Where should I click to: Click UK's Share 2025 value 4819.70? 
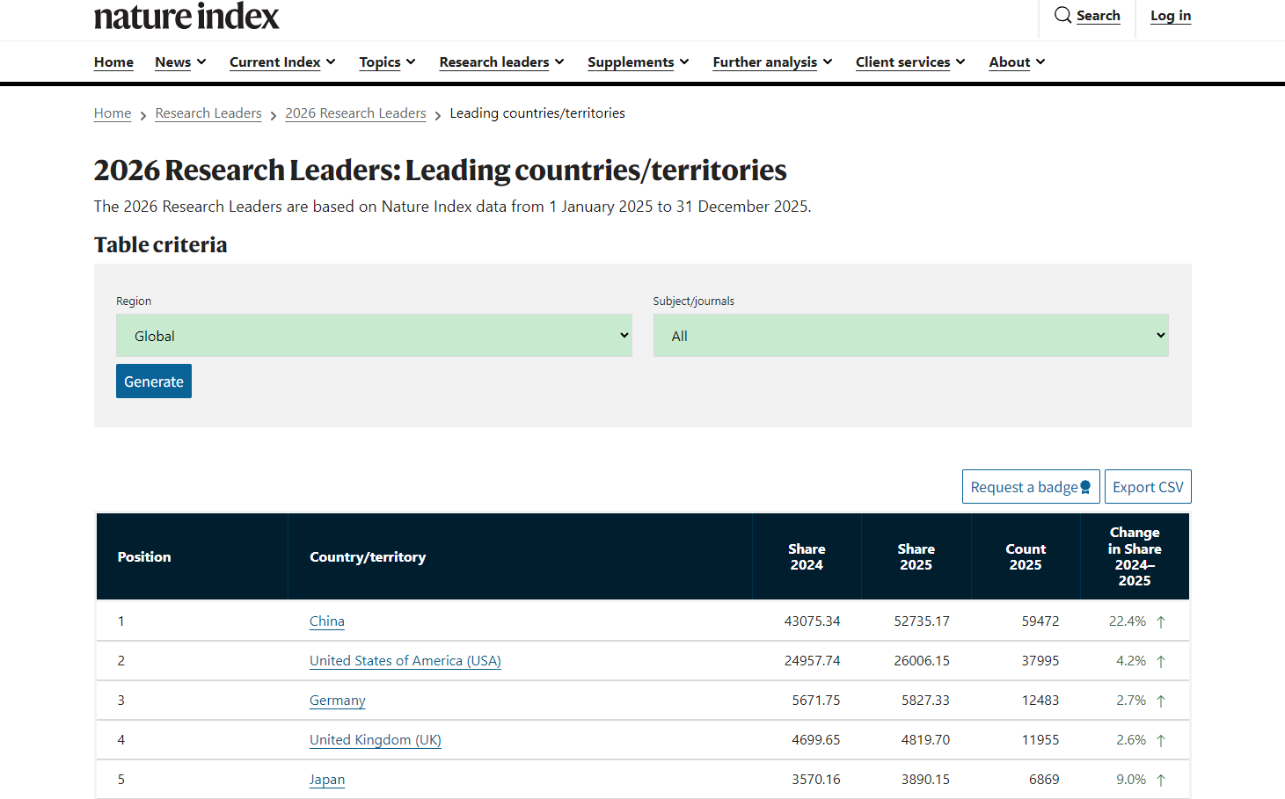pyautogui.click(x=926, y=741)
